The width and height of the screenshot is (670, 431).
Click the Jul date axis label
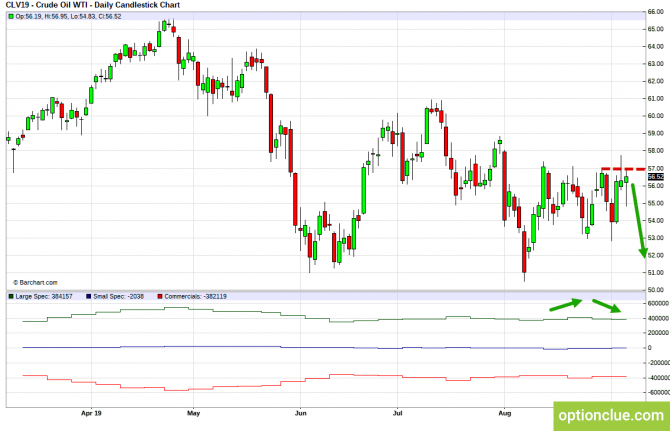(x=397, y=413)
